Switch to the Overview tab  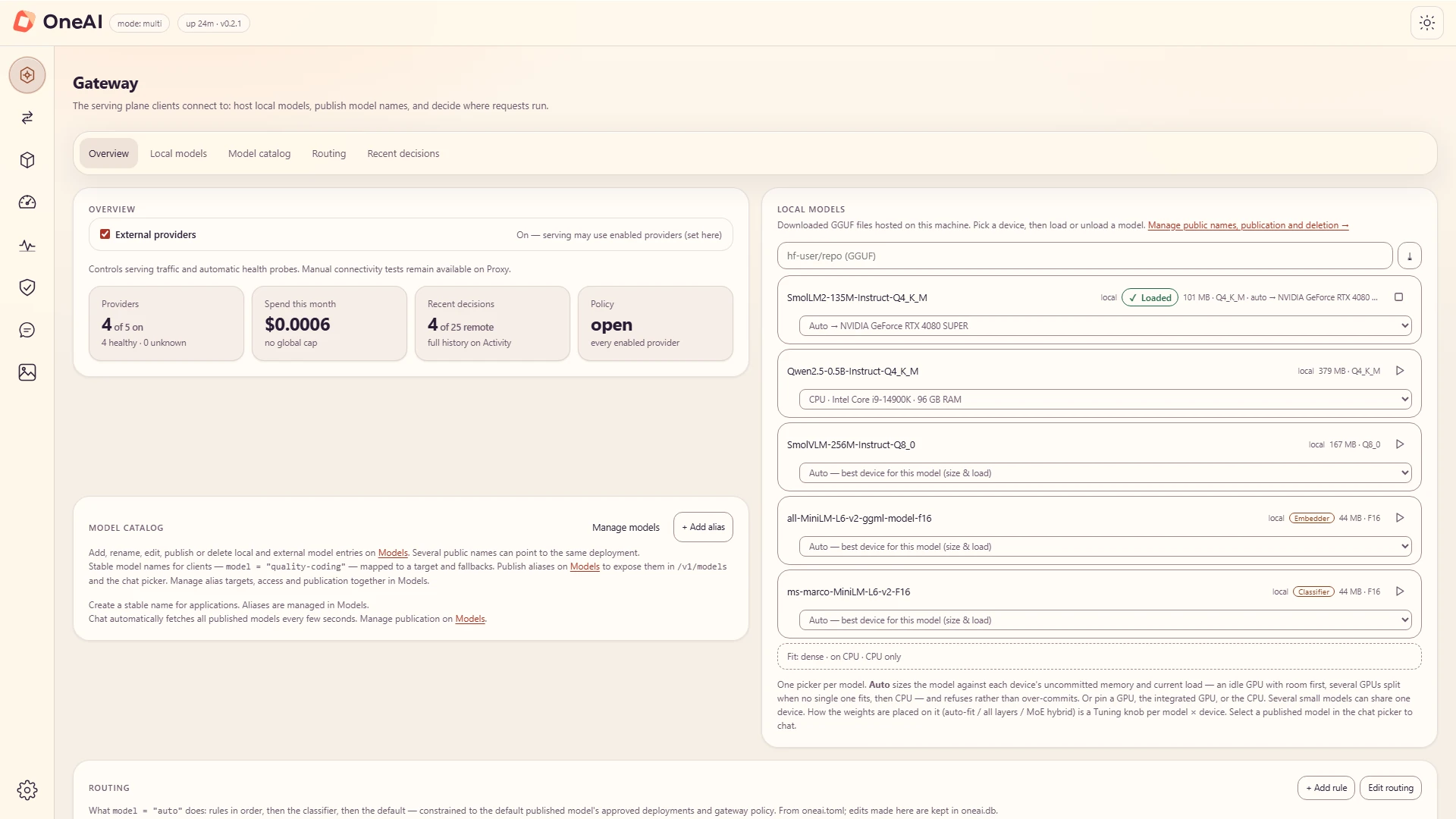[x=108, y=153]
